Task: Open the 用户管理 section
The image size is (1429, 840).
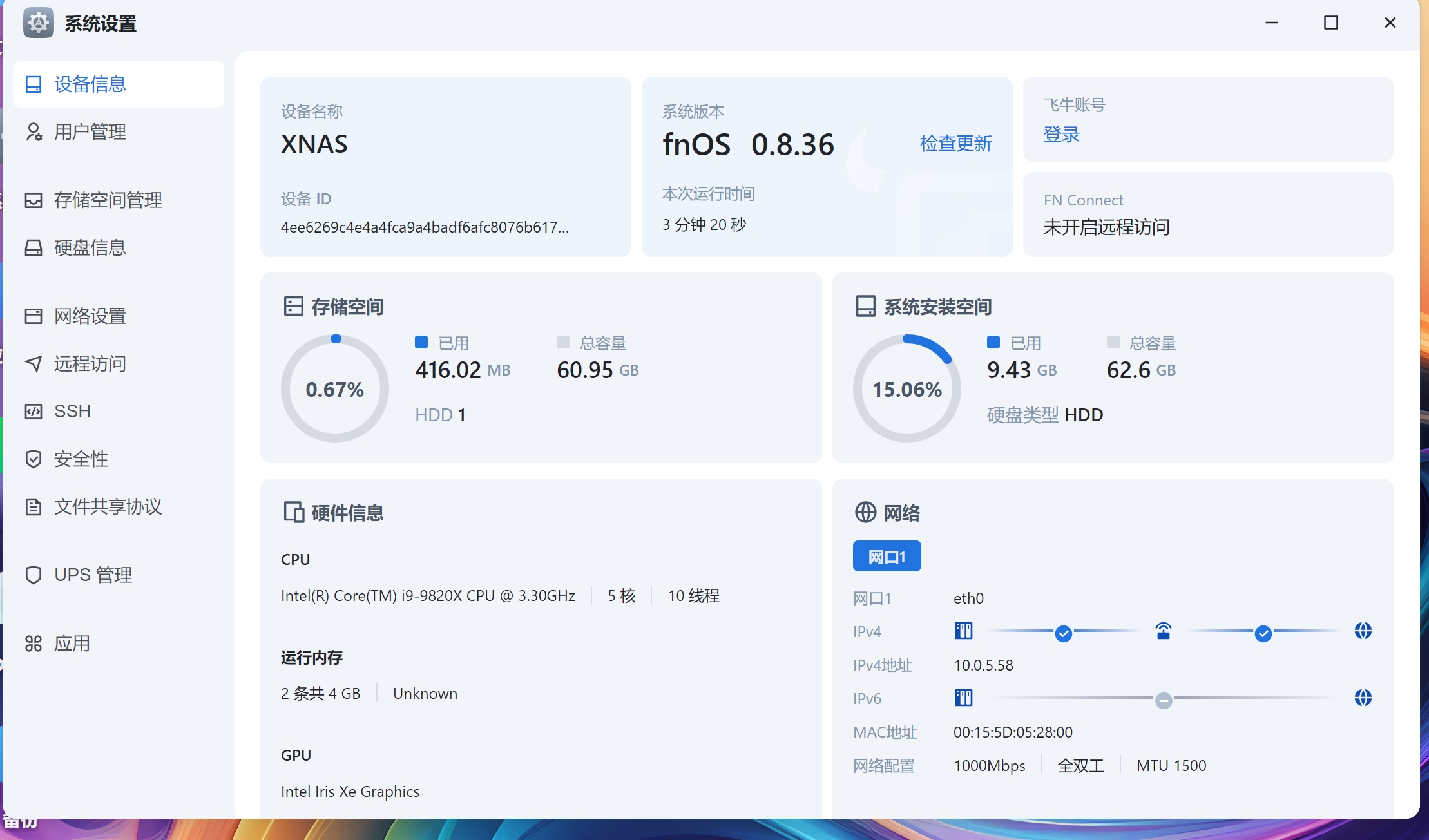Action: (119, 132)
